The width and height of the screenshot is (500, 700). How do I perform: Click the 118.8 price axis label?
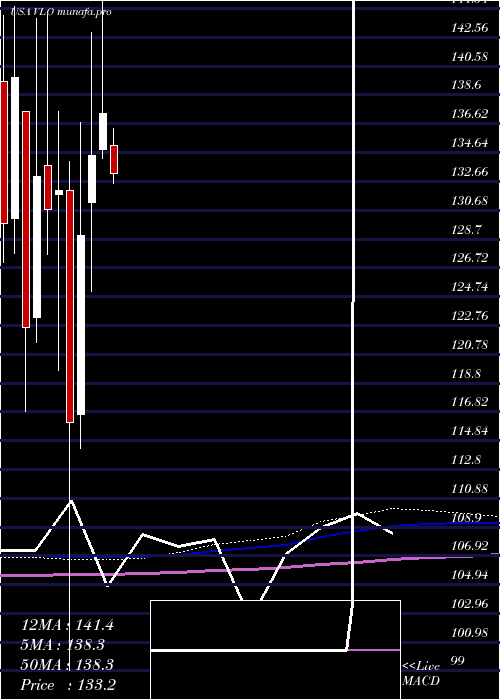tap(467, 373)
